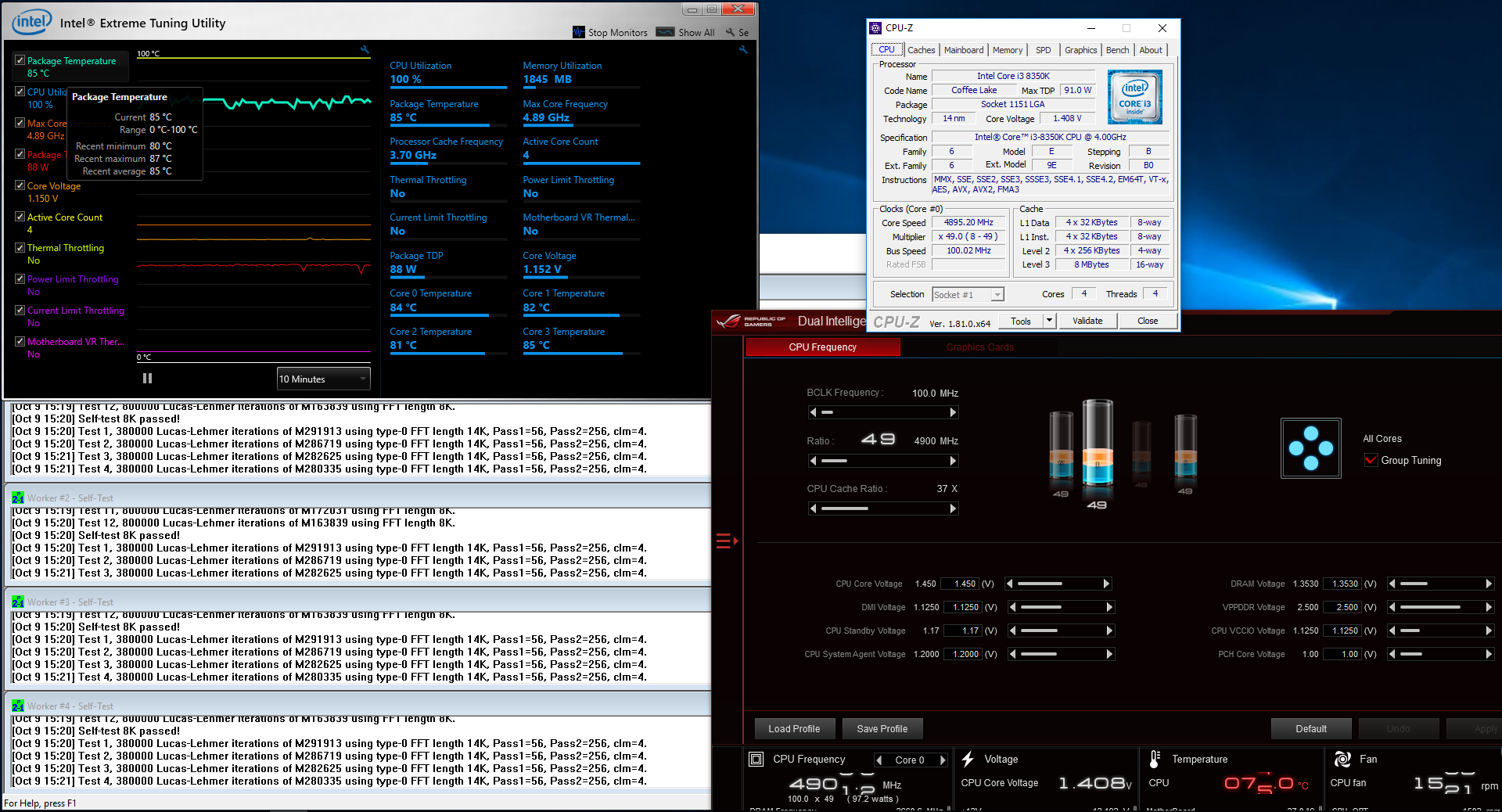The height and width of the screenshot is (812, 1502).
Task: Click the red sidebar expand menu icon
Action: (x=727, y=541)
